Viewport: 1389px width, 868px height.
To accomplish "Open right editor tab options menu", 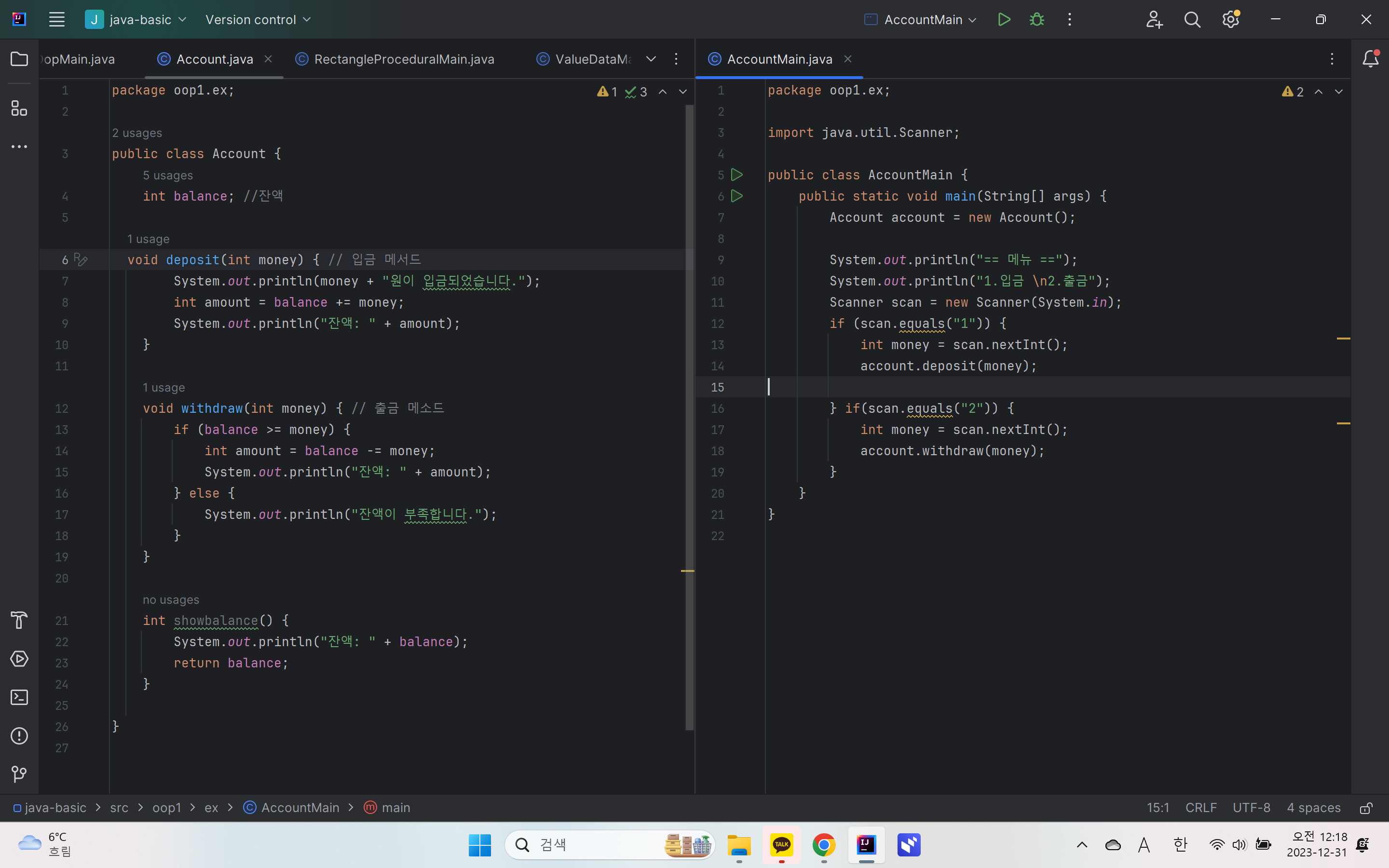I will point(1332,59).
